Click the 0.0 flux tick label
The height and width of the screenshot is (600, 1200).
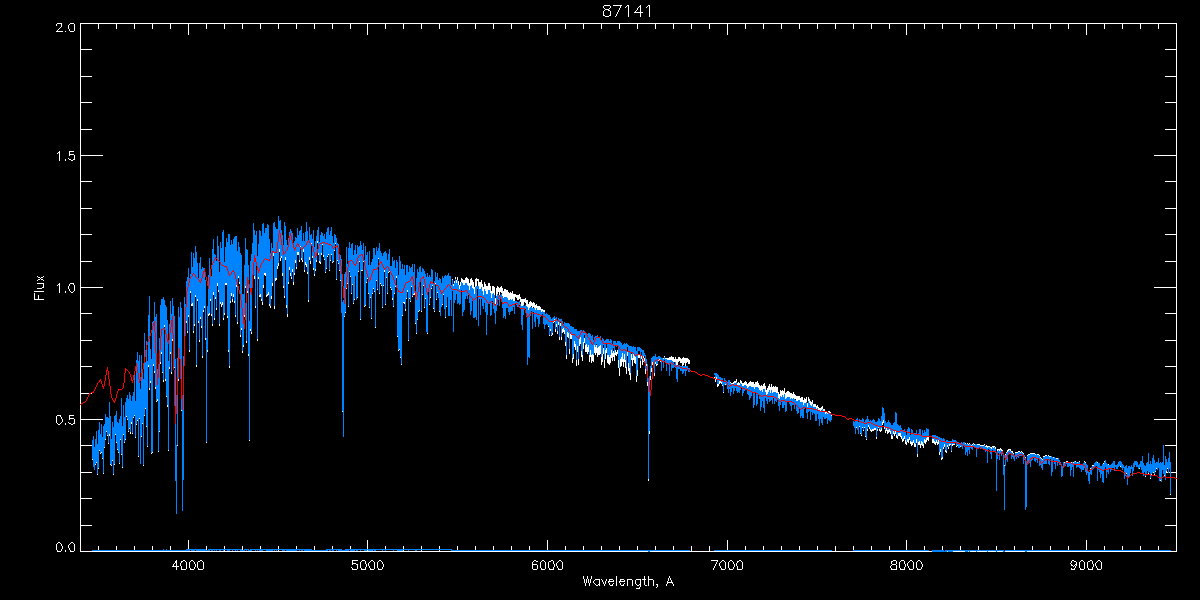[x=65, y=548]
